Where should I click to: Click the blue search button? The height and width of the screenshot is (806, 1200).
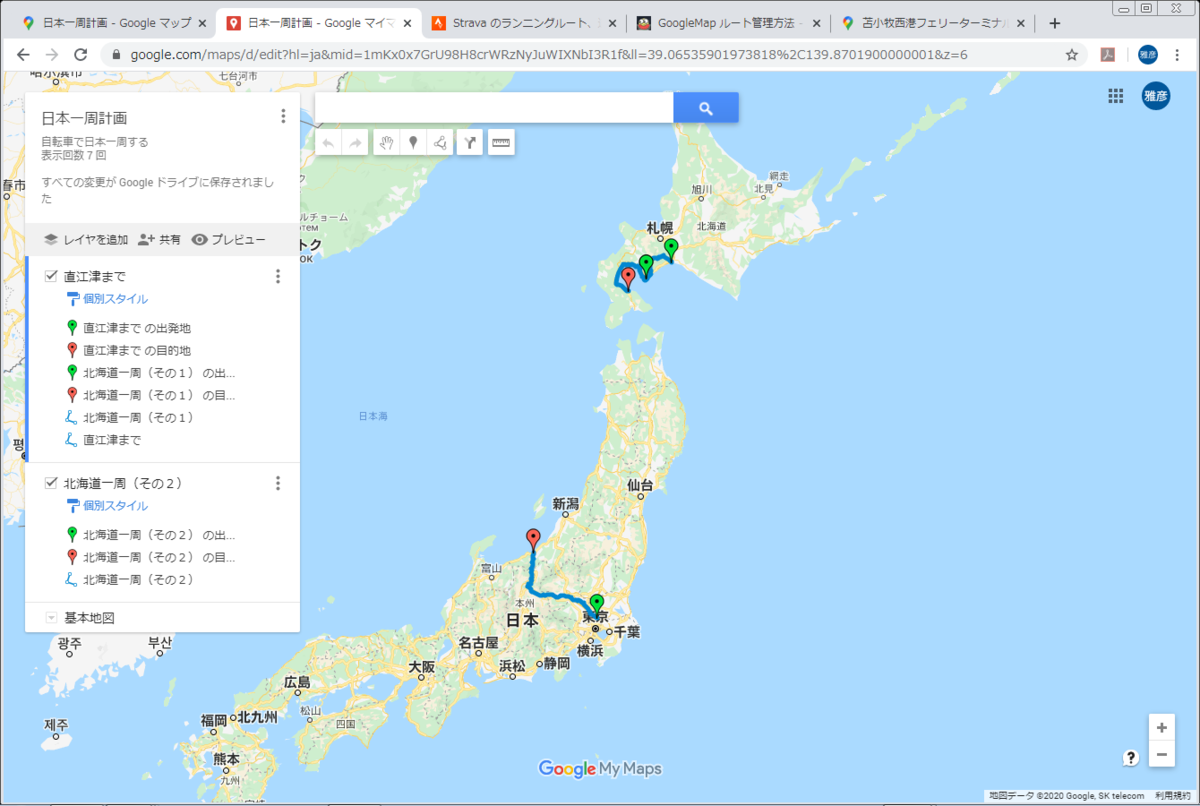(x=706, y=107)
